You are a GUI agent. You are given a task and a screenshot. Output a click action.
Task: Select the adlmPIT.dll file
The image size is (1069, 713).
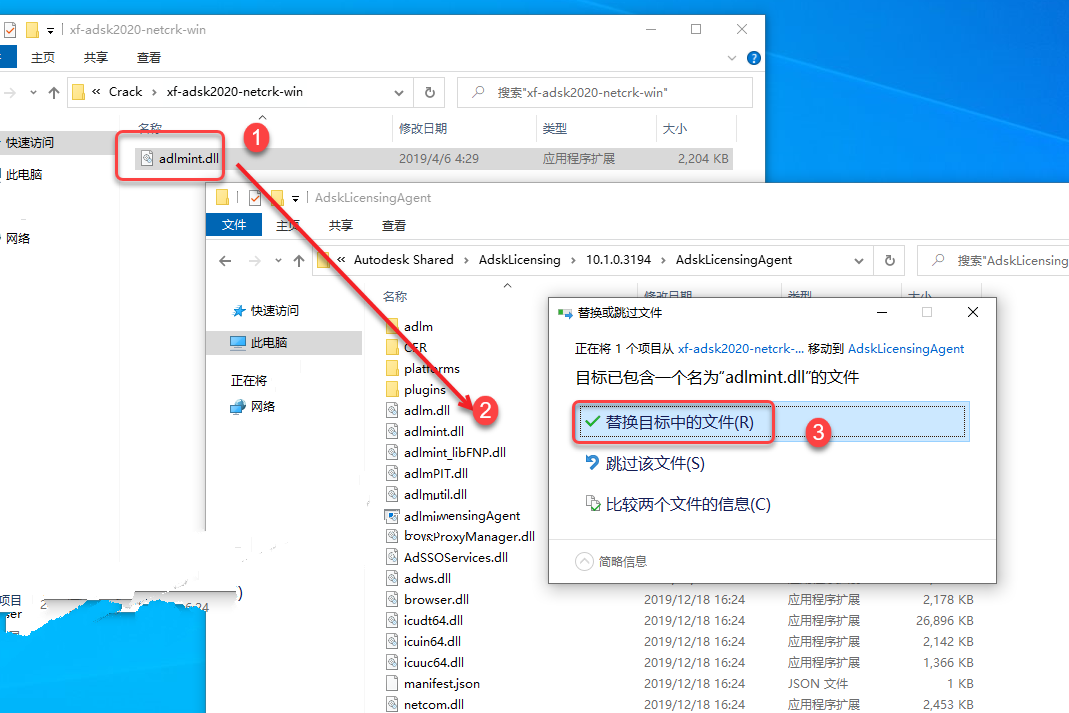436,474
